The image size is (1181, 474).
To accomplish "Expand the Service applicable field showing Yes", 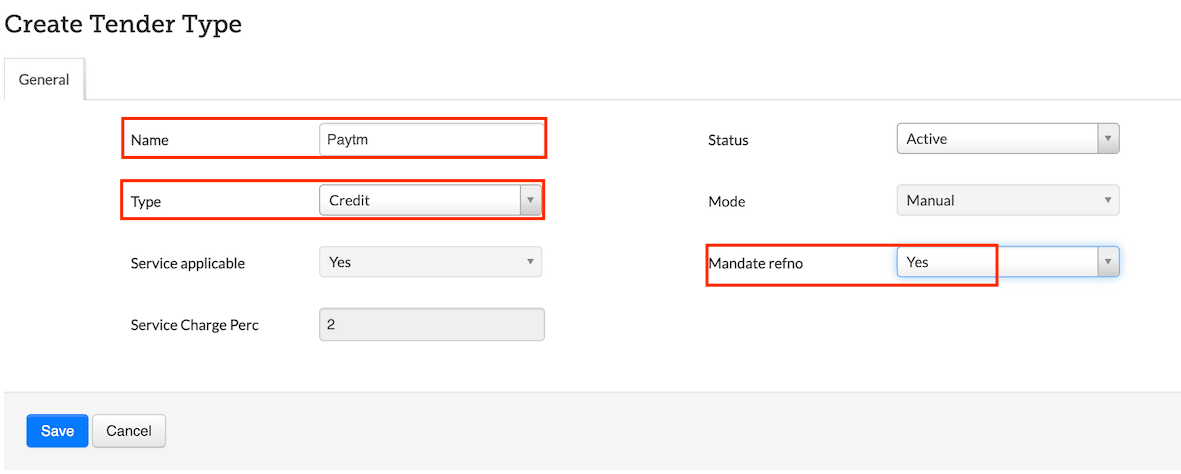I will [x=420, y=262].
